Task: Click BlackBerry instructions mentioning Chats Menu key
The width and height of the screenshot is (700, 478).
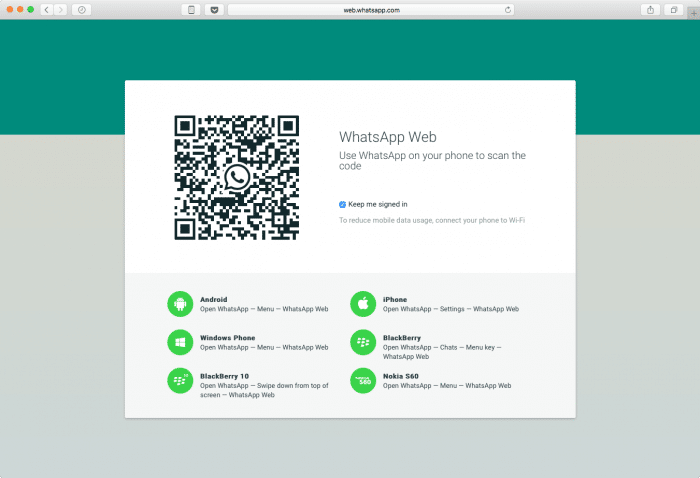Action: pos(442,352)
